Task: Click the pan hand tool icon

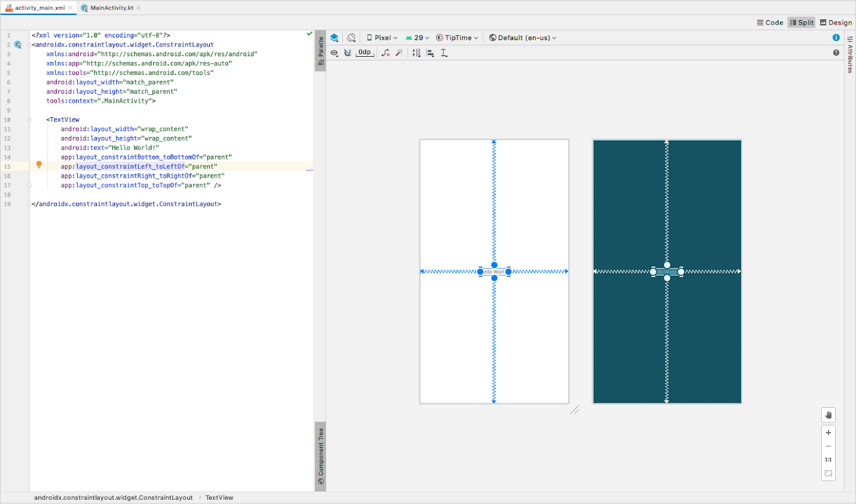Action: tap(828, 415)
